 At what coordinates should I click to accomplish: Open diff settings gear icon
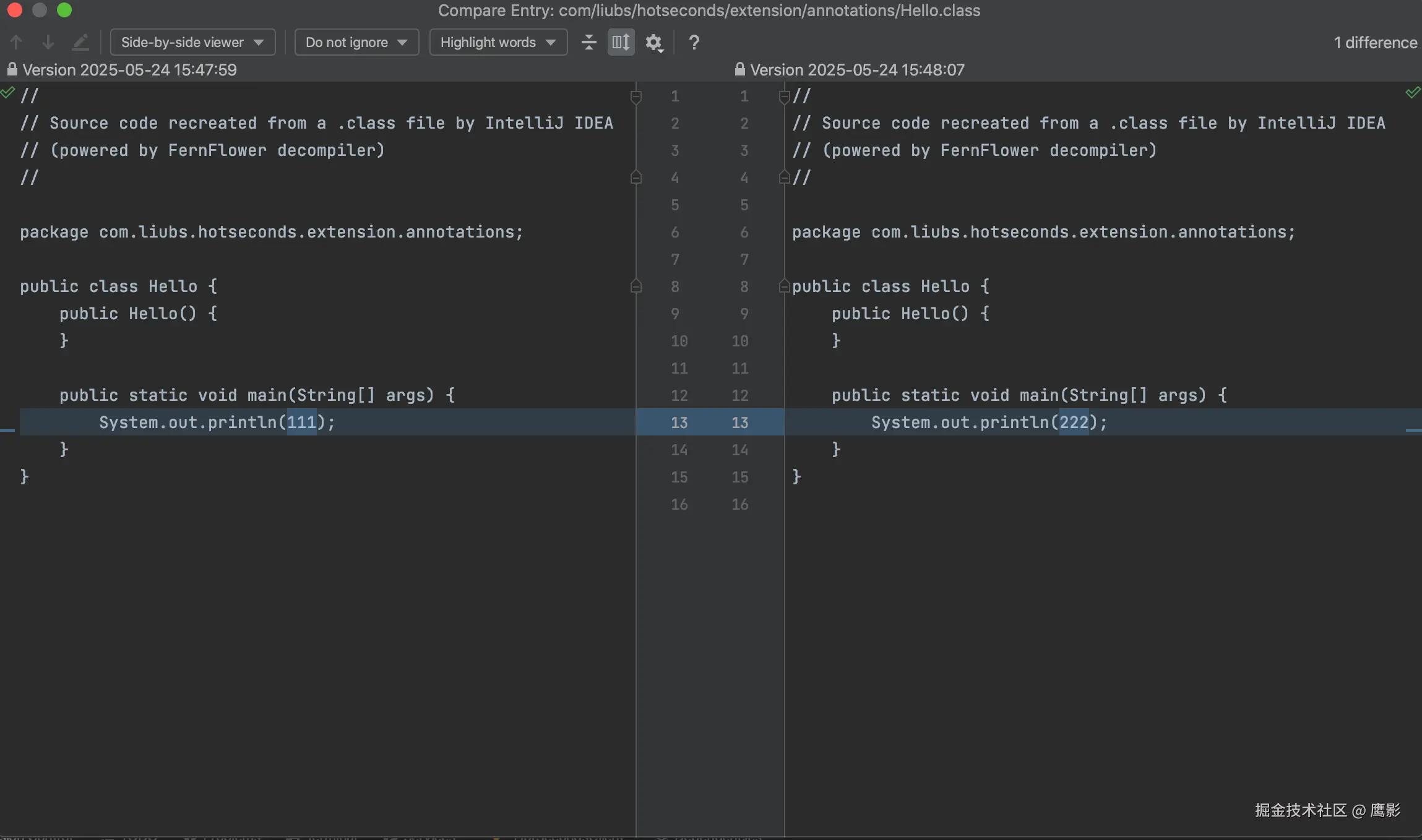click(654, 42)
